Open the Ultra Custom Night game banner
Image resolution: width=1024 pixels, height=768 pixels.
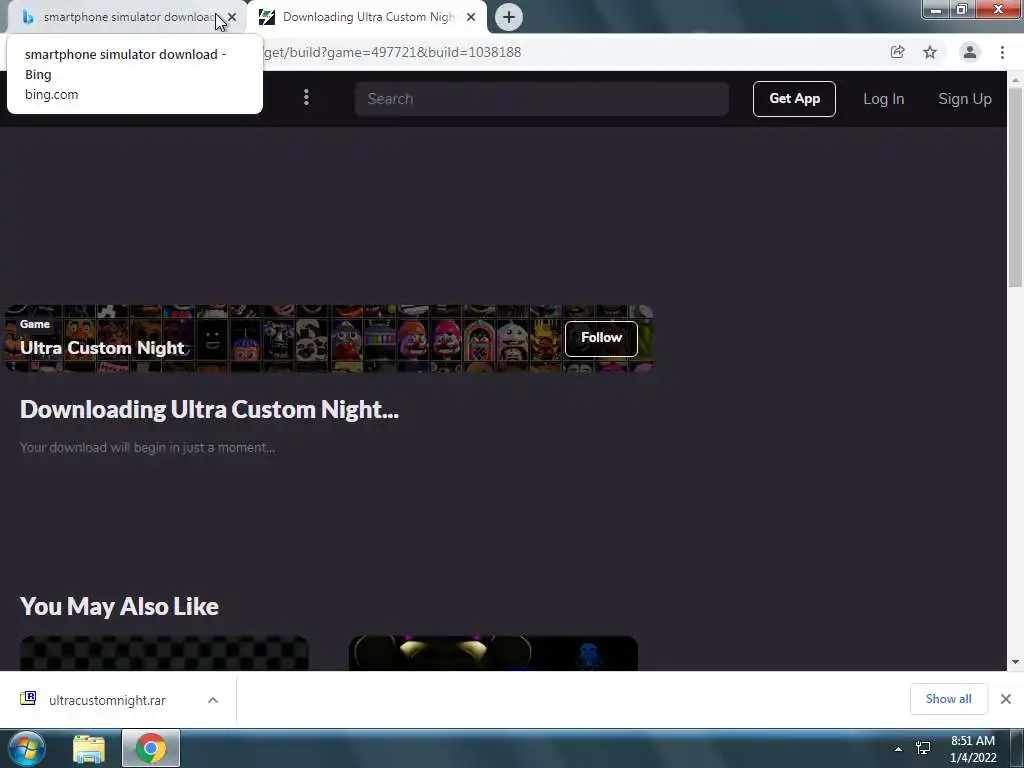pos(328,338)
